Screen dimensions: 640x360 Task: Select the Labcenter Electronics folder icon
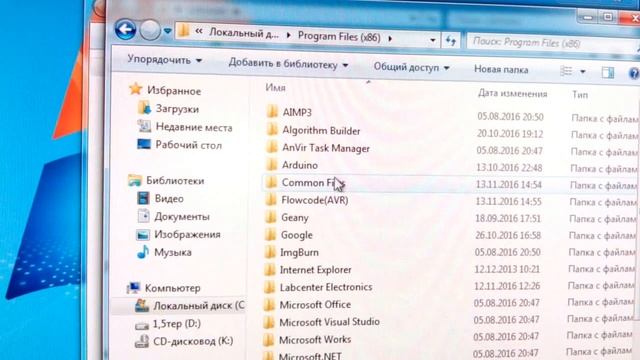[x=269, y=287]
